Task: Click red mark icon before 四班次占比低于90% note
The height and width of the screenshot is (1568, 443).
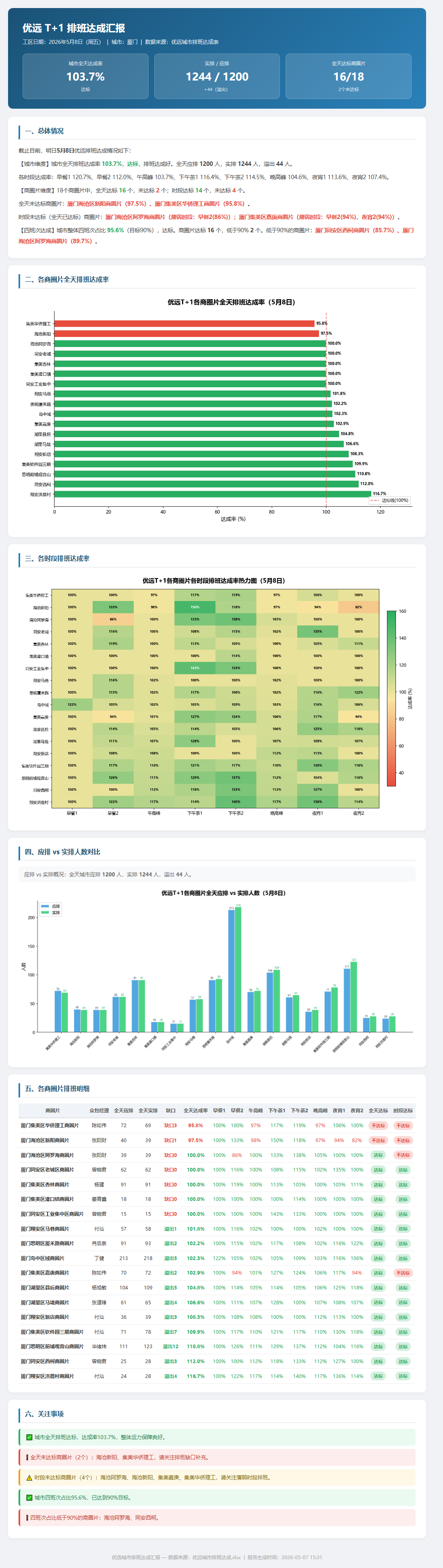Action: [27, 1518]
